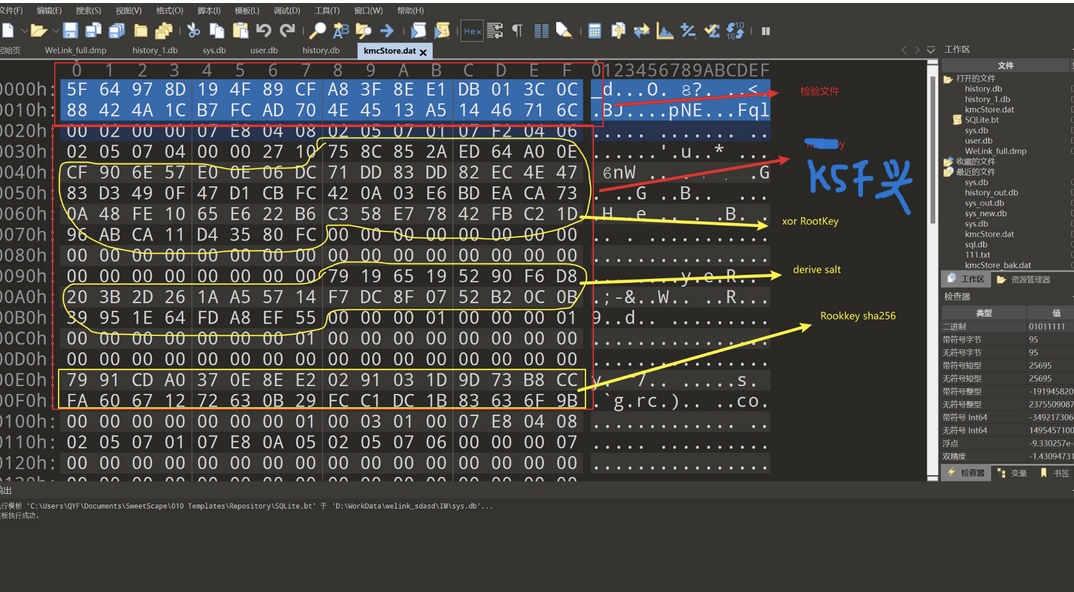Open the Histogram chart icon
The width and height of the screenshot is (1074, 592).
(x=664, y=30)
